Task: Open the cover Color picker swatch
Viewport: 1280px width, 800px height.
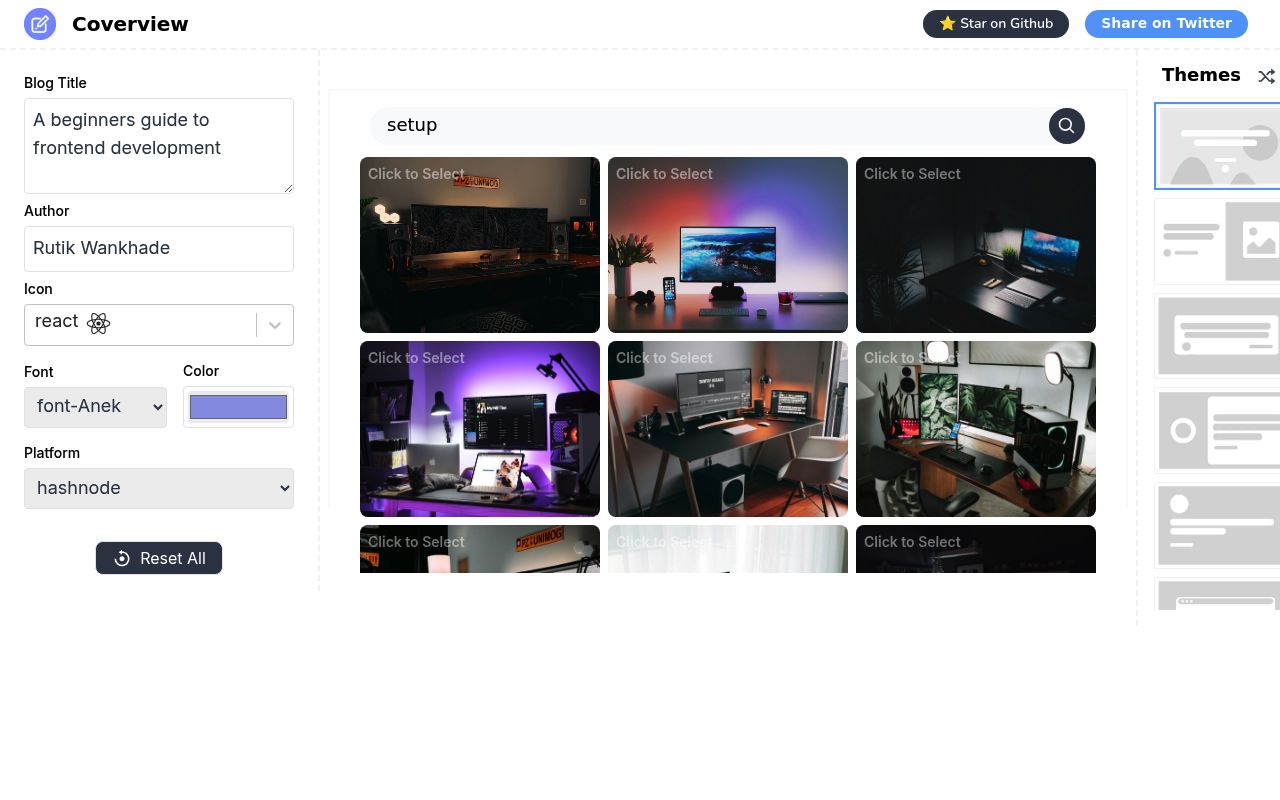Action: (238, 406)
